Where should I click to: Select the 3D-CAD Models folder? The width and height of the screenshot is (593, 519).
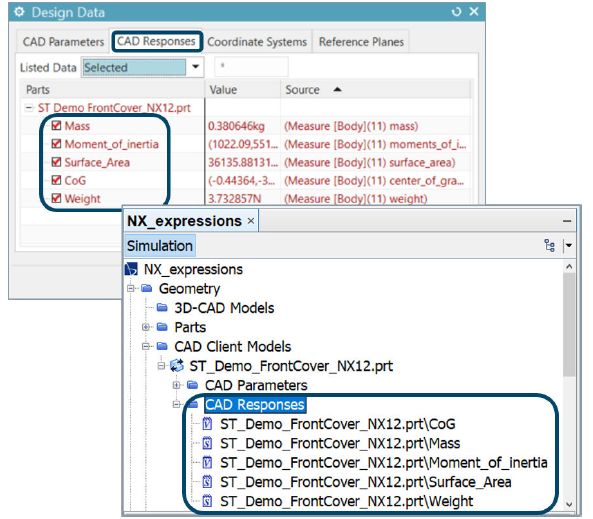pos(224,308)
